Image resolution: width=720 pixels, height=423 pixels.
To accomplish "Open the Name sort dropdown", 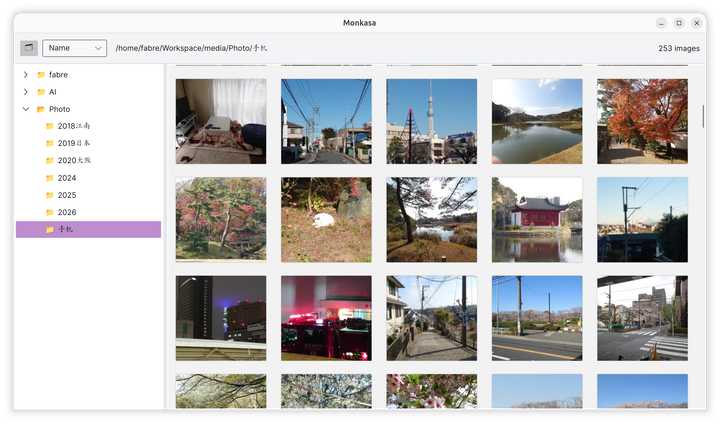I will [x=74, y=48].
